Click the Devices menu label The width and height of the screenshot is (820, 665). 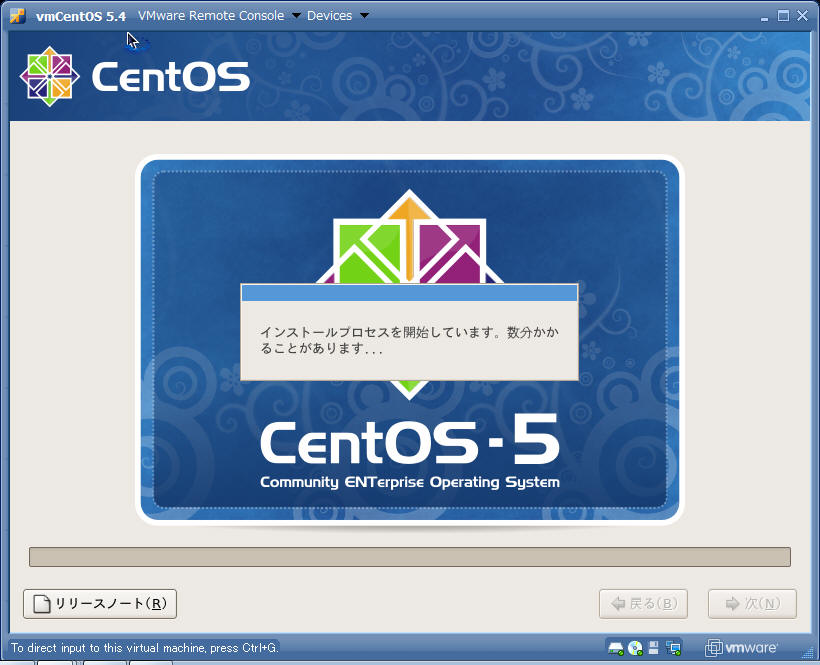point(329,16)
